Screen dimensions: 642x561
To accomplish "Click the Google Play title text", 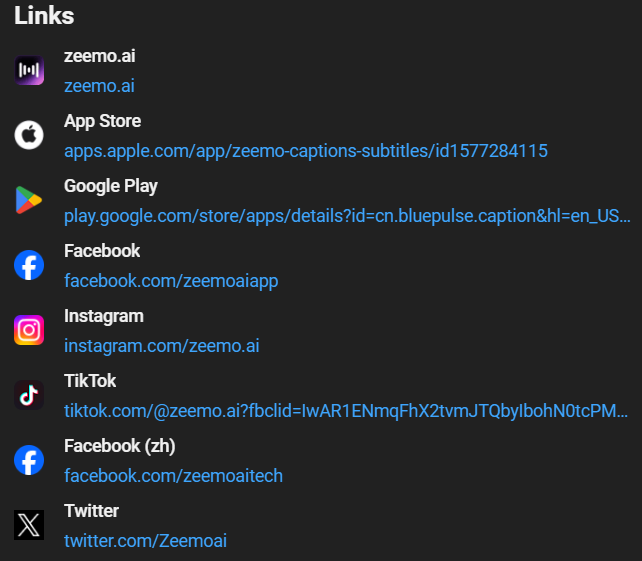I will point(111,186).
